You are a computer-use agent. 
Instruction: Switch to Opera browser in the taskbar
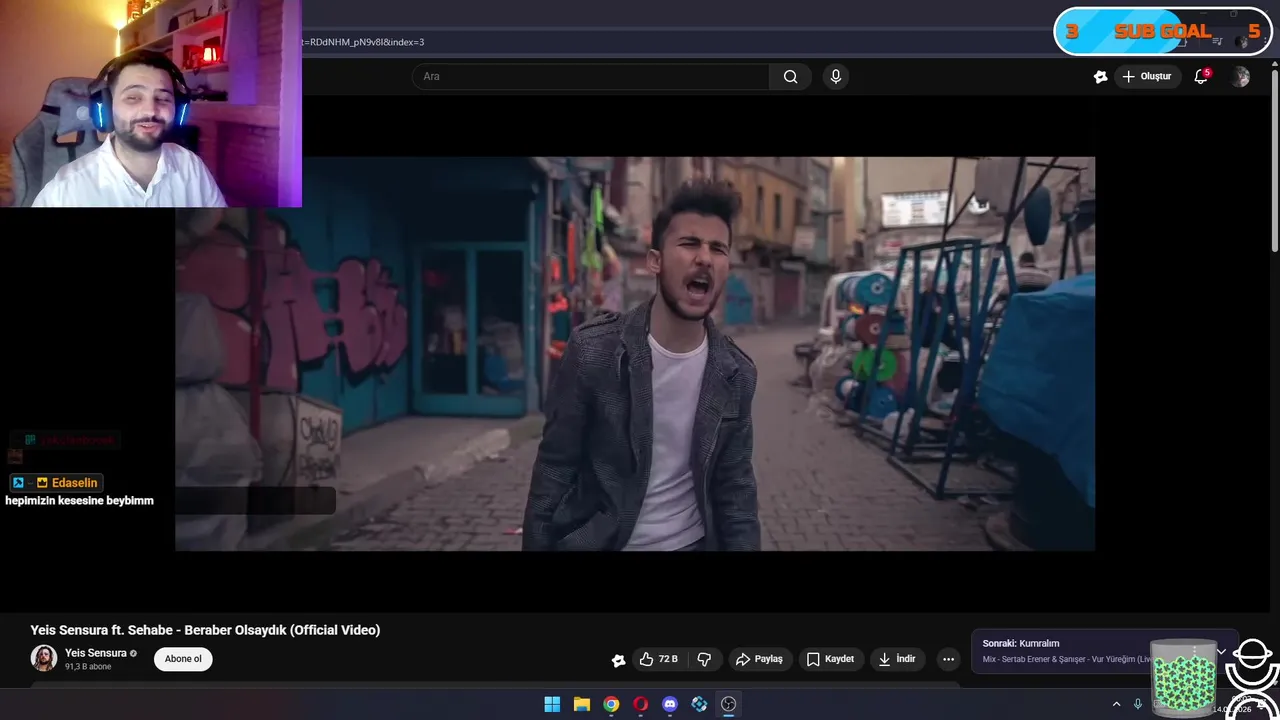coord(640,704)
